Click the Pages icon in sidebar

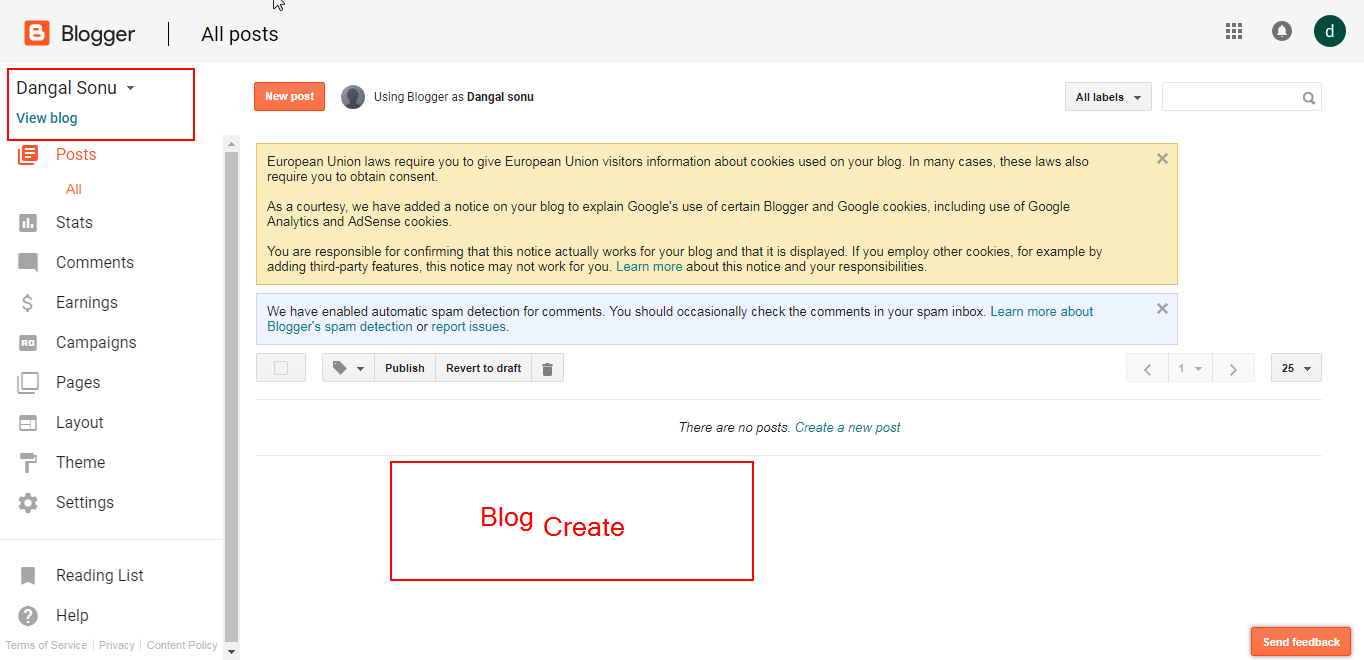pos(28,382)
